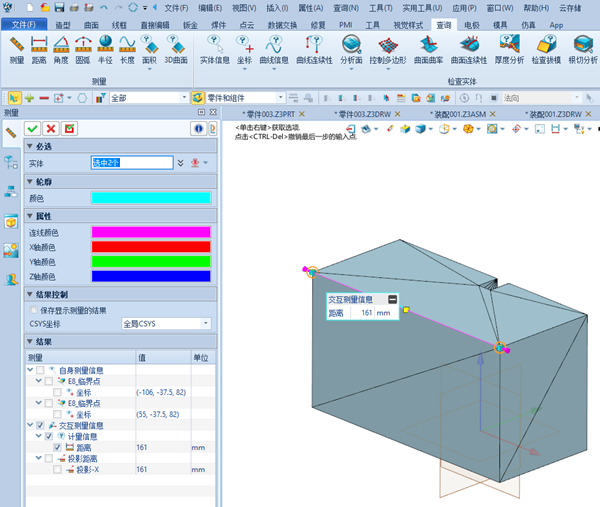This screenshot has width=600, height=507.
Task: Open the 编辑(E) menu
Action: point(210,8)
